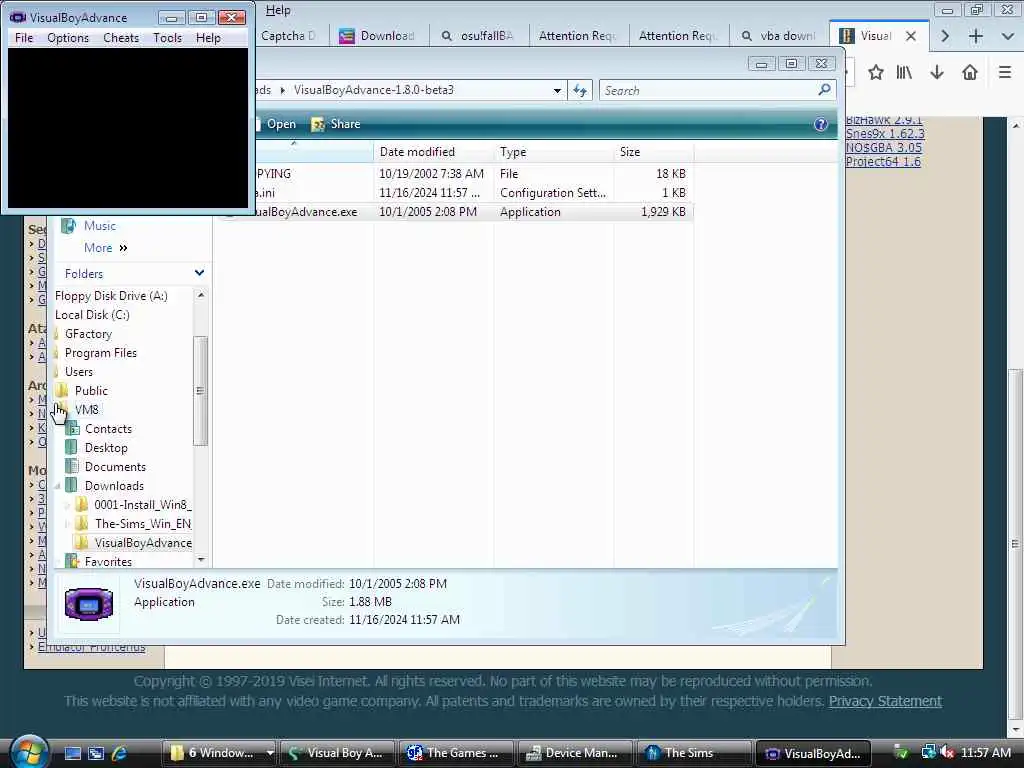The height and width of the screenshot is (768, 1024).
Task: Refresh the Explorer folder view
Action: coord(580,90)
